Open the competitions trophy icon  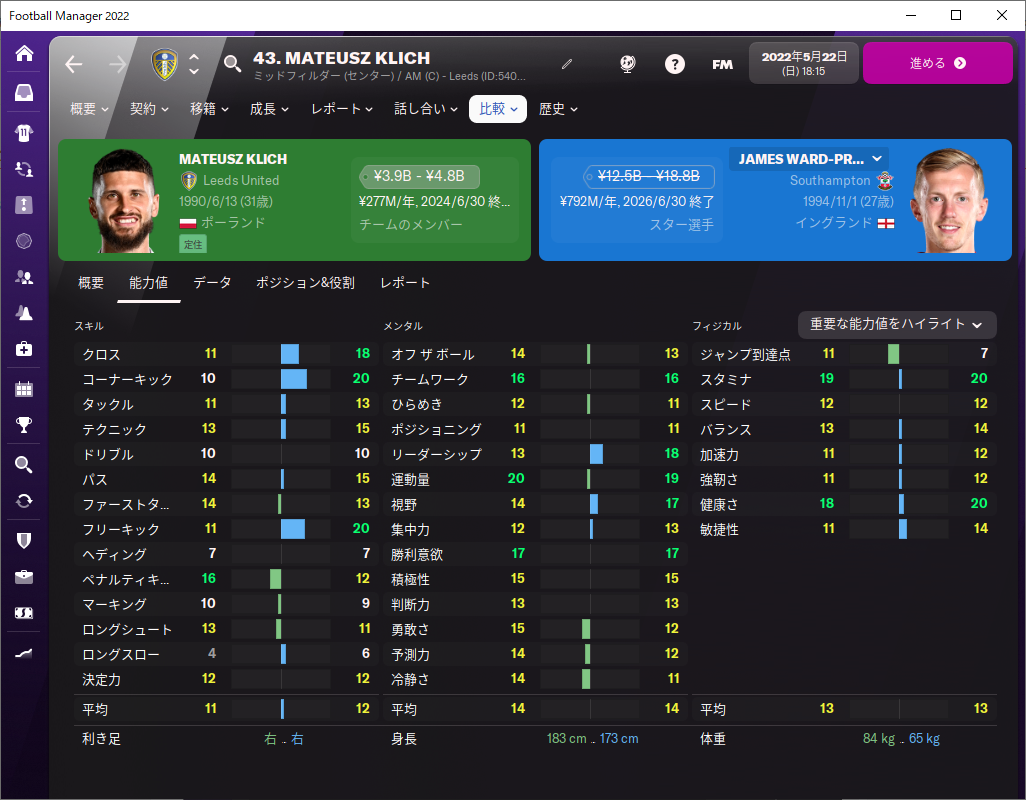pos(24,425)
